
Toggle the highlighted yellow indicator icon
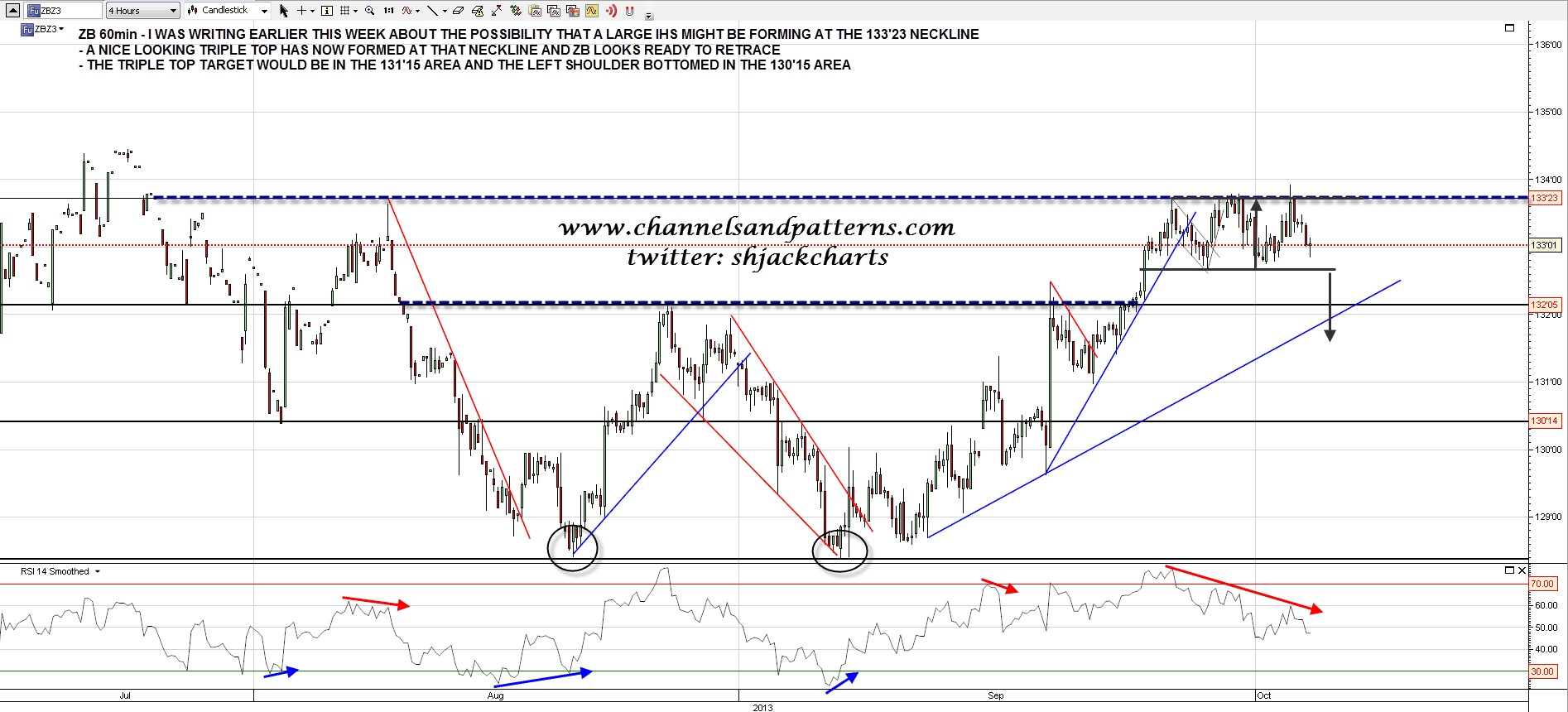592,11
